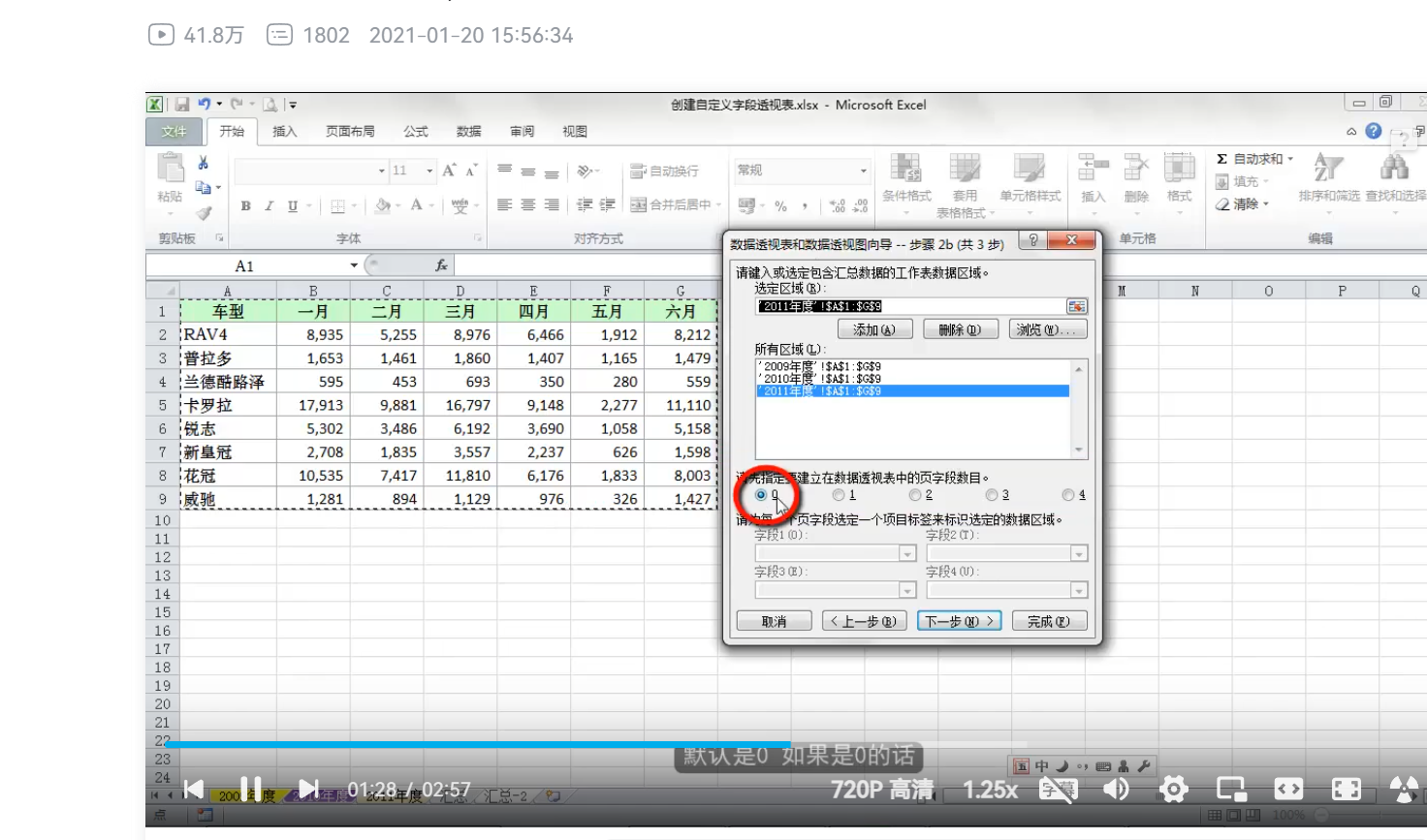Click the 删除(D) button in the wizard
The image size is (1427, 840).
960,330
